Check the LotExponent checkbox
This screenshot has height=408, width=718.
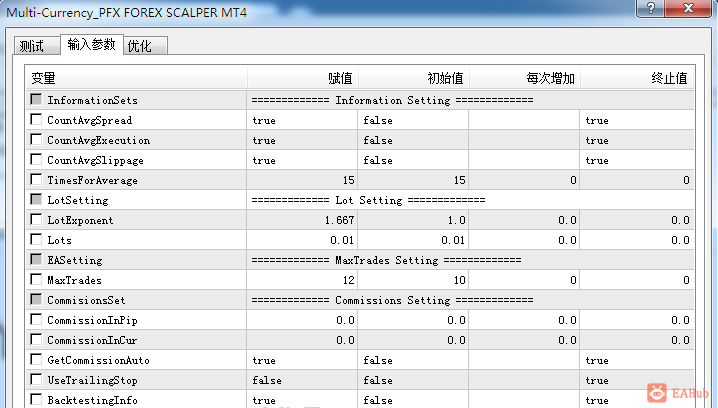[x=36, y=219]
